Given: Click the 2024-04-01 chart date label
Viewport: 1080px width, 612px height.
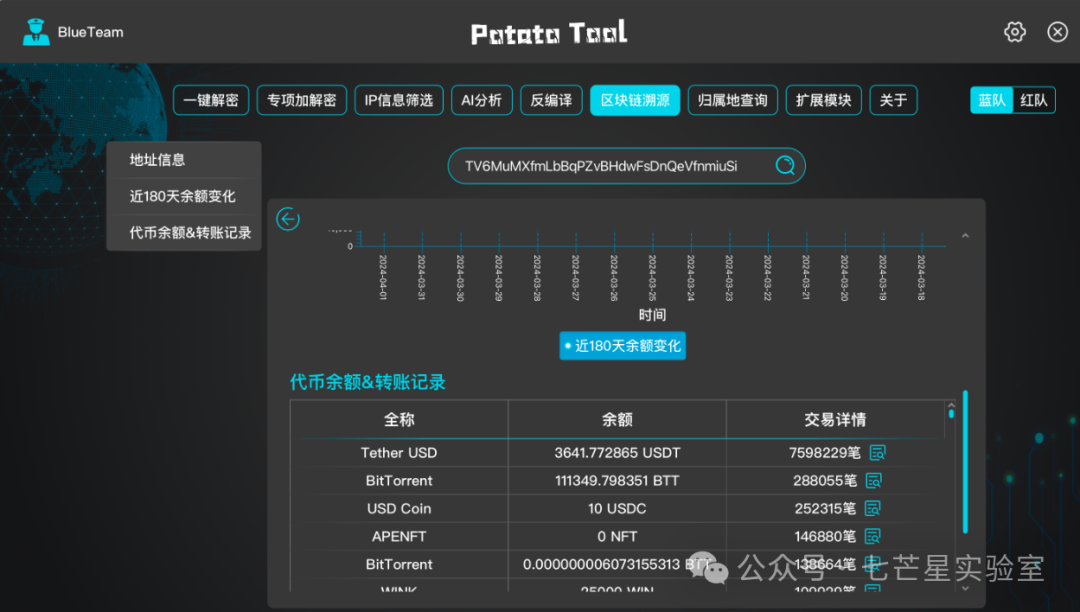Looking at the screenshot, I should coord(384,277).
